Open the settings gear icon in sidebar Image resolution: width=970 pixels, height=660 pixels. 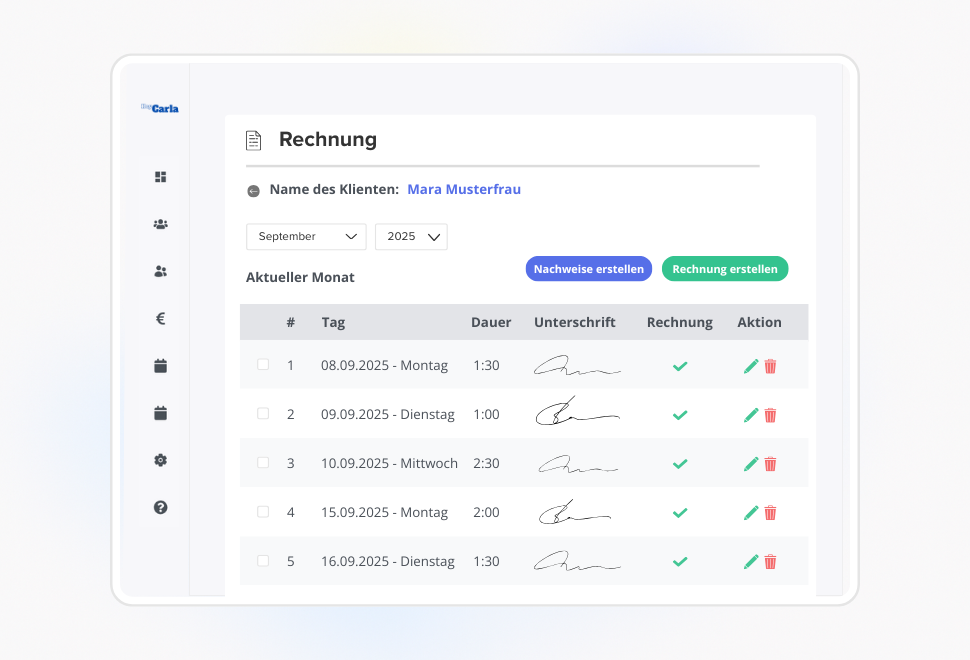(160, 460)
